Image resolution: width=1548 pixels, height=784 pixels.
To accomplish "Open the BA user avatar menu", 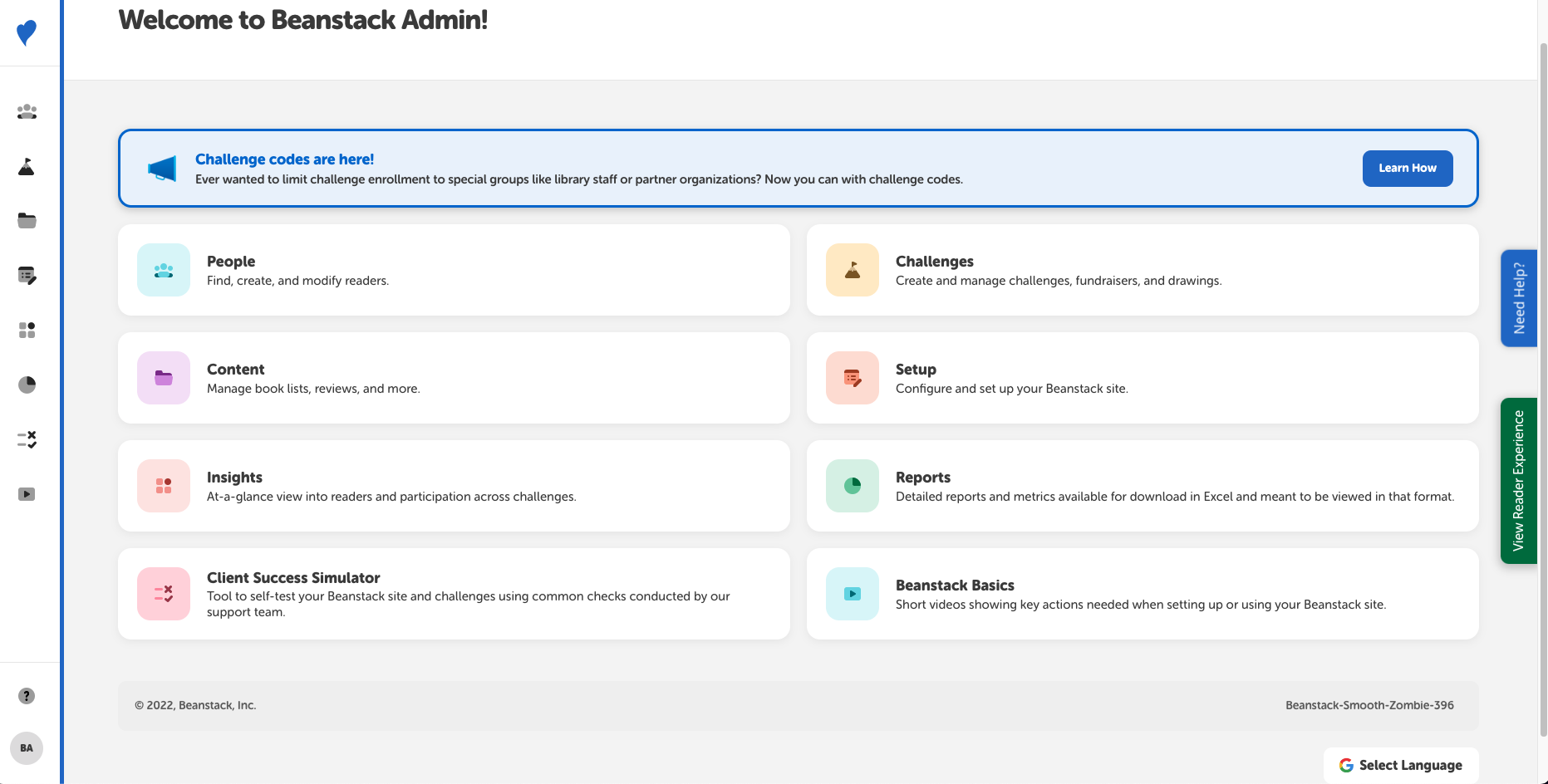I will click(27, 748).
